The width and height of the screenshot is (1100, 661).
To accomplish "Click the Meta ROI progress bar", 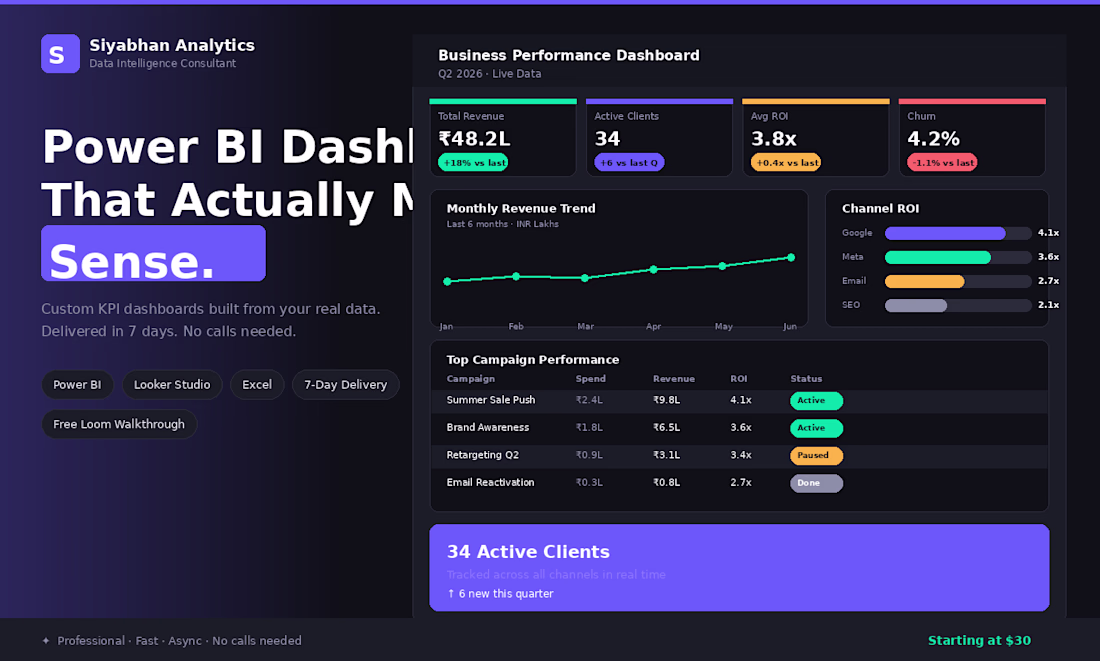I will tap(958, 258).
